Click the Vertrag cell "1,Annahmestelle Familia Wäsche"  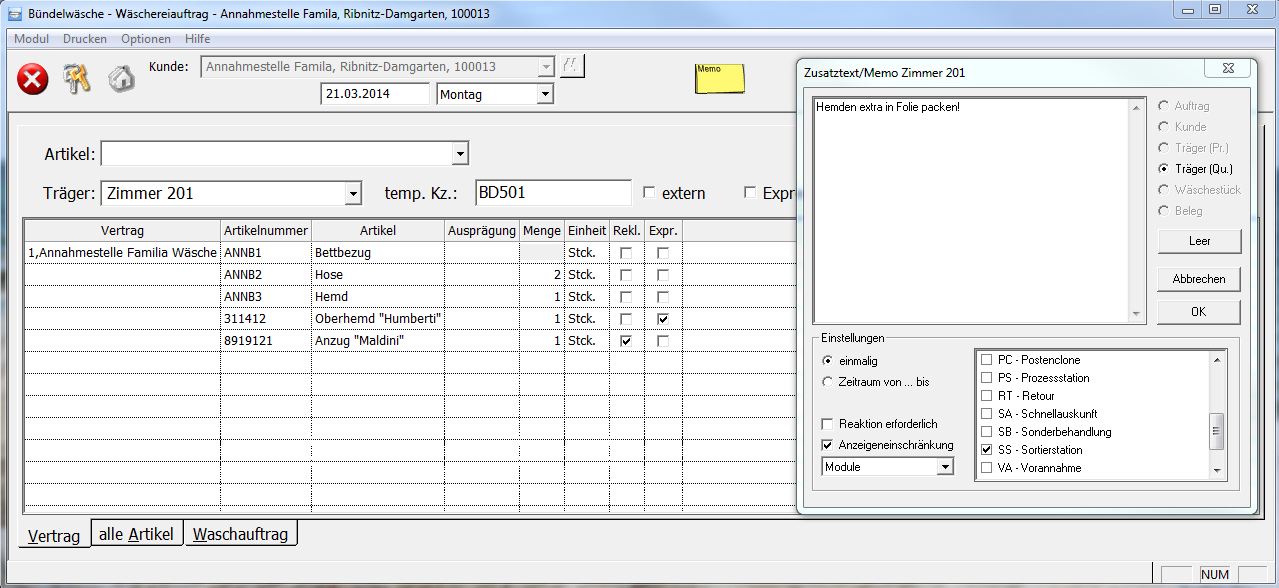(x=122, y=253)
